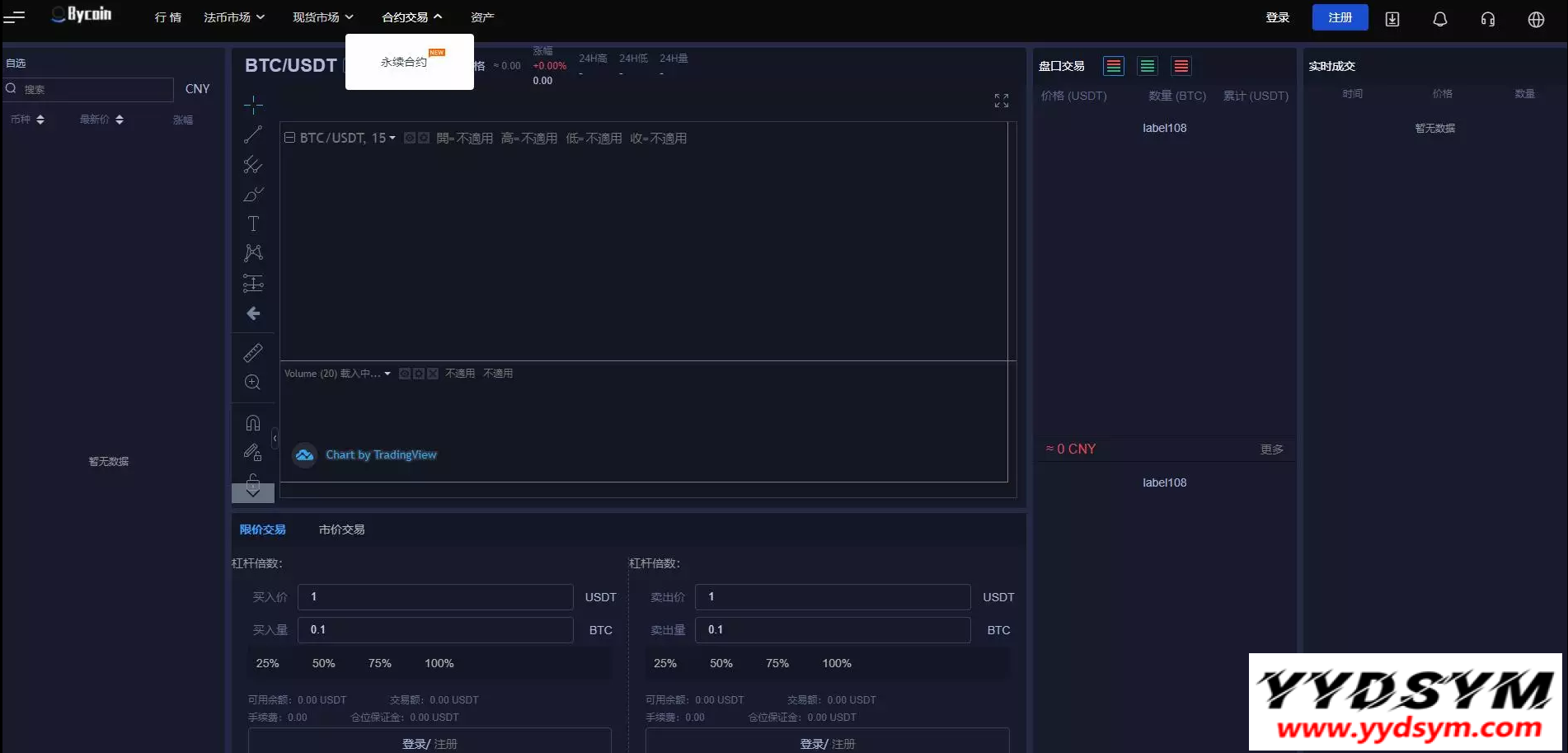Expand the 现货市场 dropdown menu
1568x753 pixels.
click(323, 17)
